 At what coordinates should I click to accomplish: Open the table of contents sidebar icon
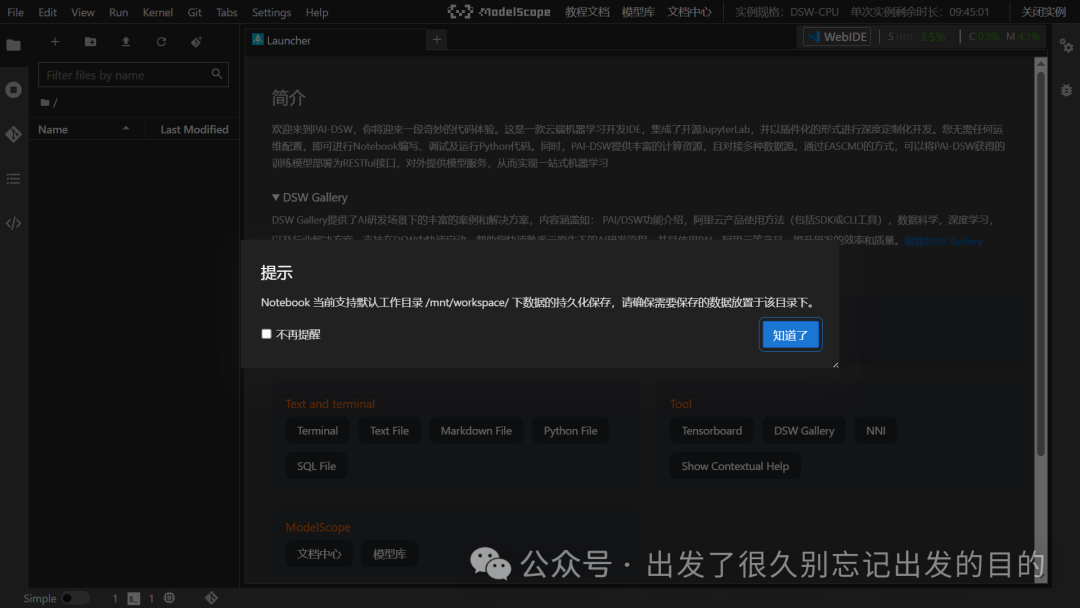point(13,178)
